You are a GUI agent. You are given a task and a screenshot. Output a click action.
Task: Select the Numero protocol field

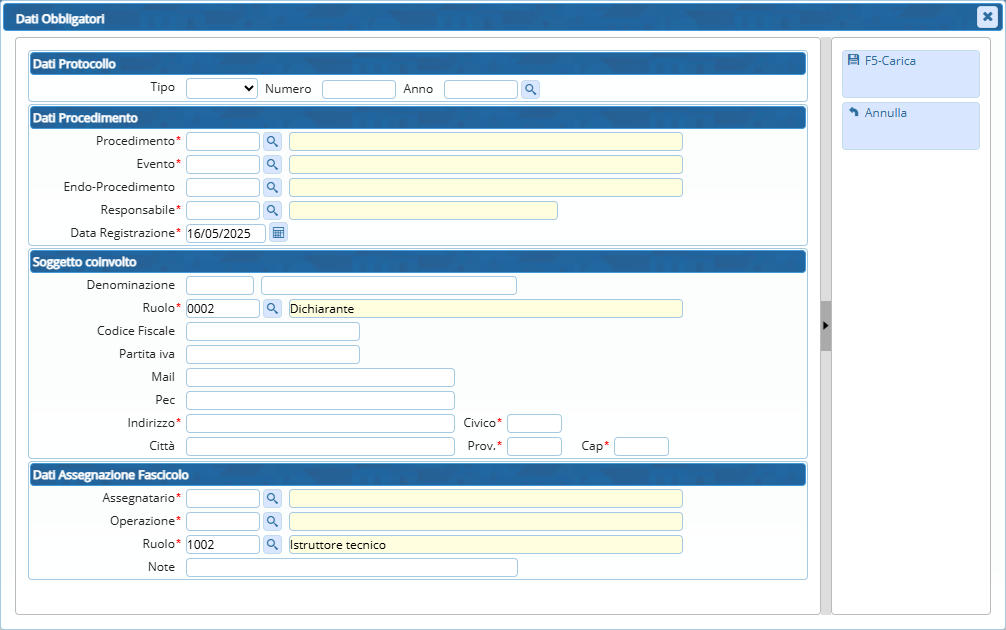pos(358,89)
